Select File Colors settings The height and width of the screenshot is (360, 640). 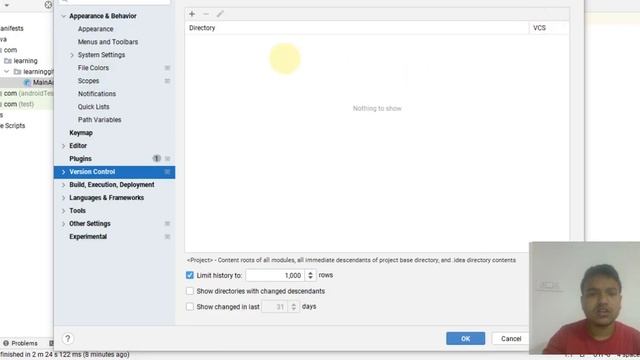click(x=93, y=68)
